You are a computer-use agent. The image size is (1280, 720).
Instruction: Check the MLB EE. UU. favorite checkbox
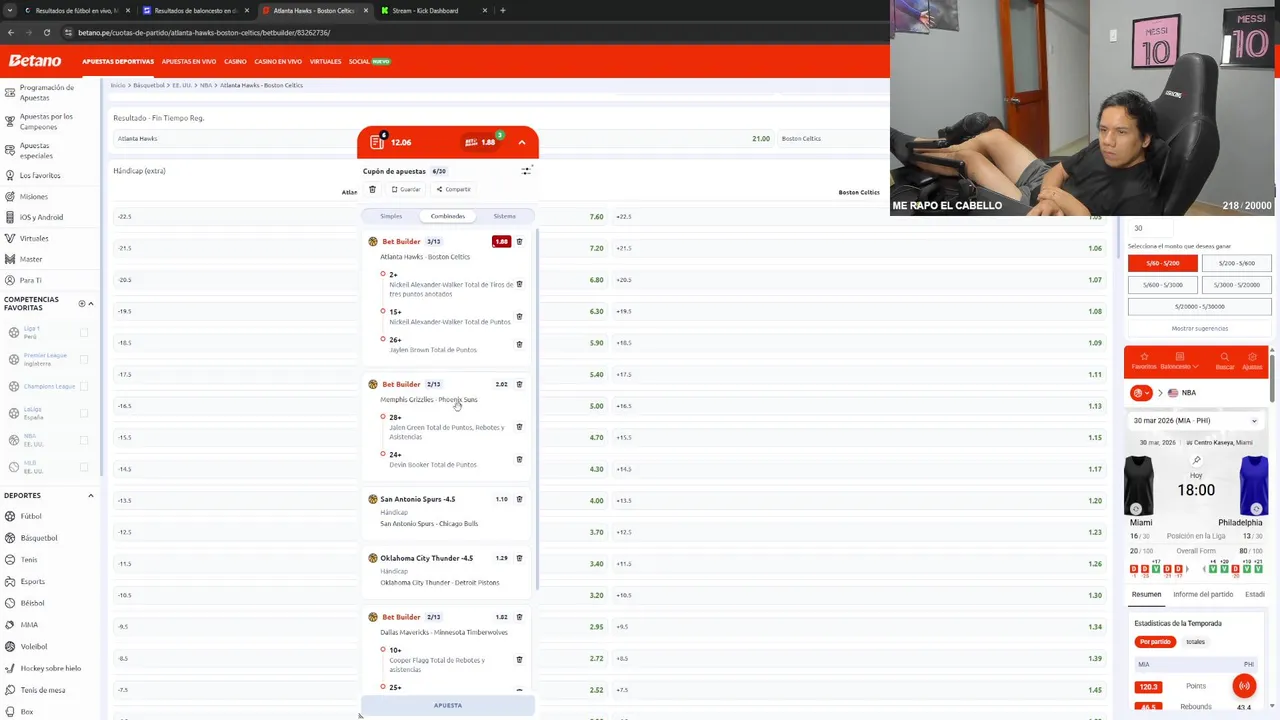pyautogui.click(x=84, y=467)
